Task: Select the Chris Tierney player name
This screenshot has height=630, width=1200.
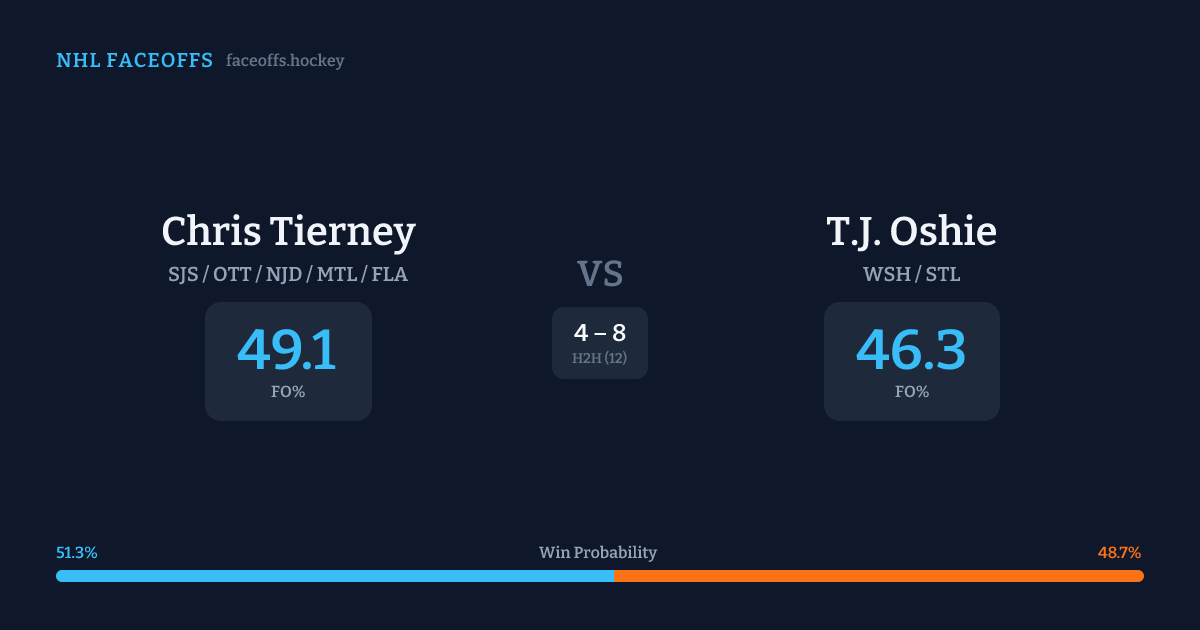Action: click(288, 231)
